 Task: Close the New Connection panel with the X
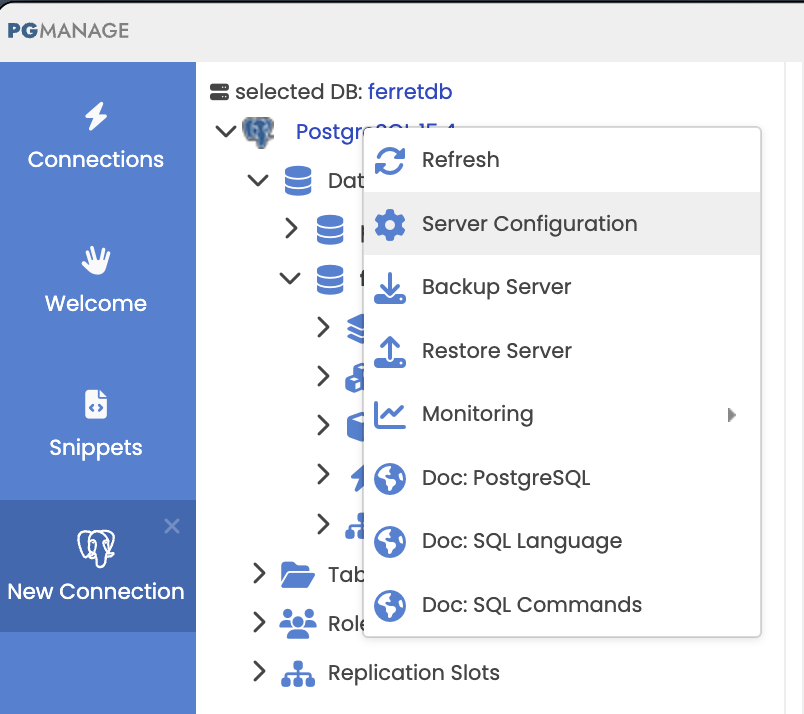172,526
